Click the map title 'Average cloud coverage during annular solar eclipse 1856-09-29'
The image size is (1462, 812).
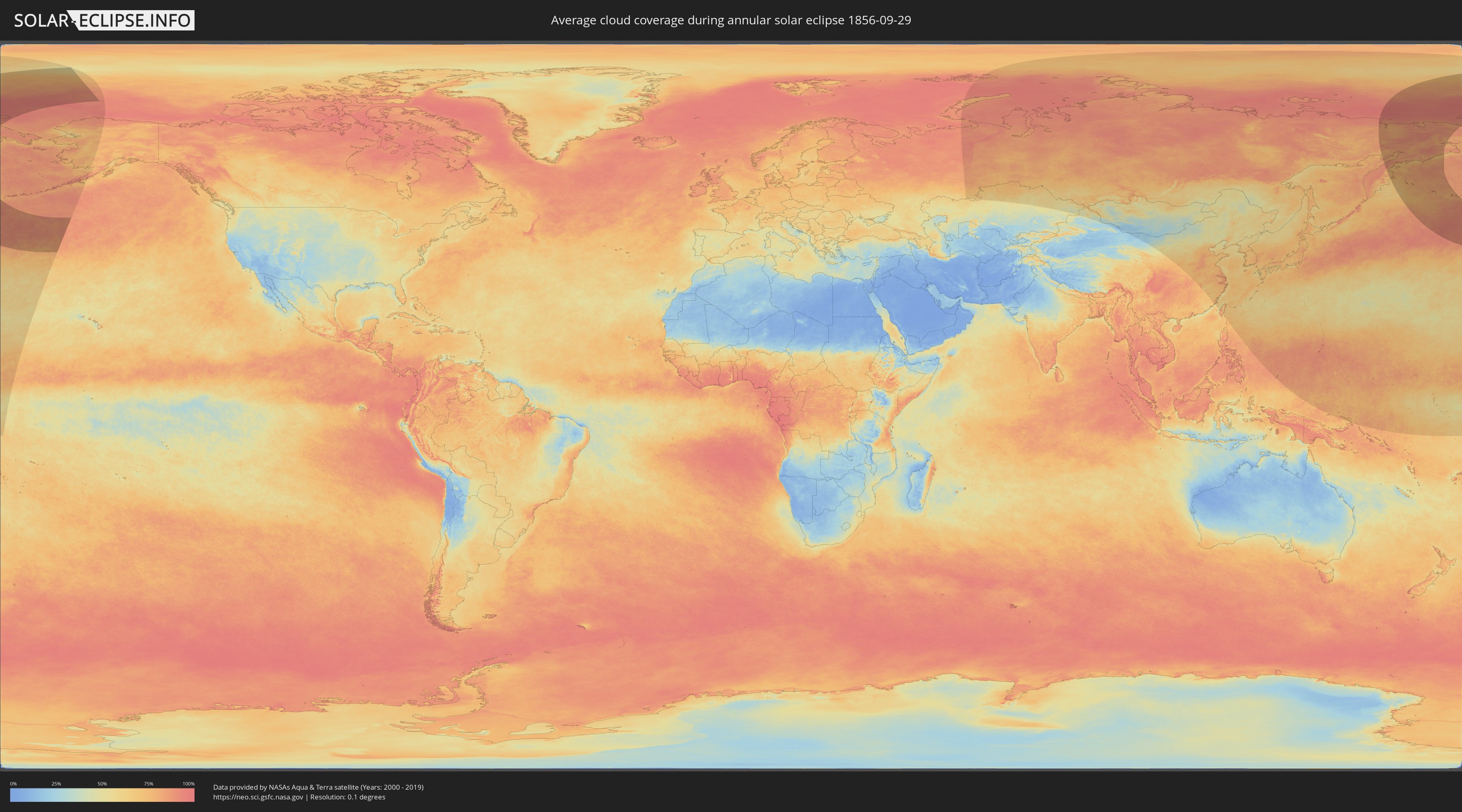point(731,20)
